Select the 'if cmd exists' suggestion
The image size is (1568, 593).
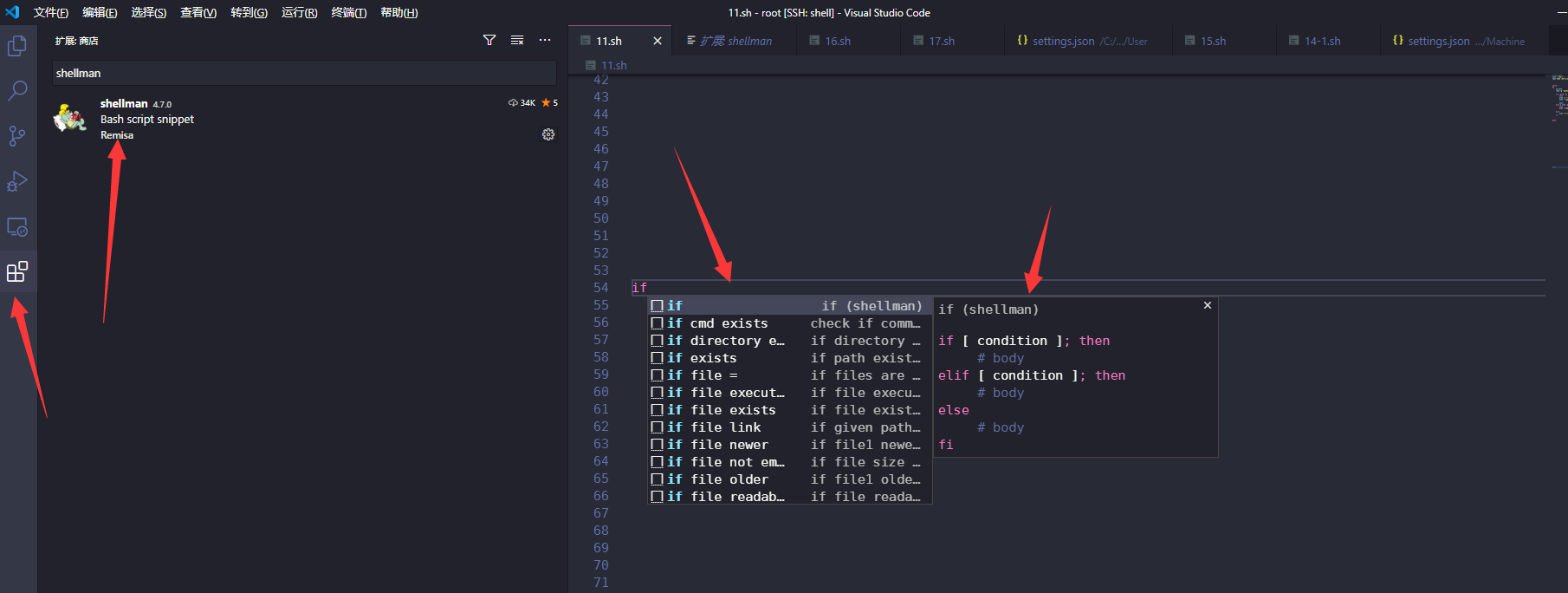(x=790, y=323)
